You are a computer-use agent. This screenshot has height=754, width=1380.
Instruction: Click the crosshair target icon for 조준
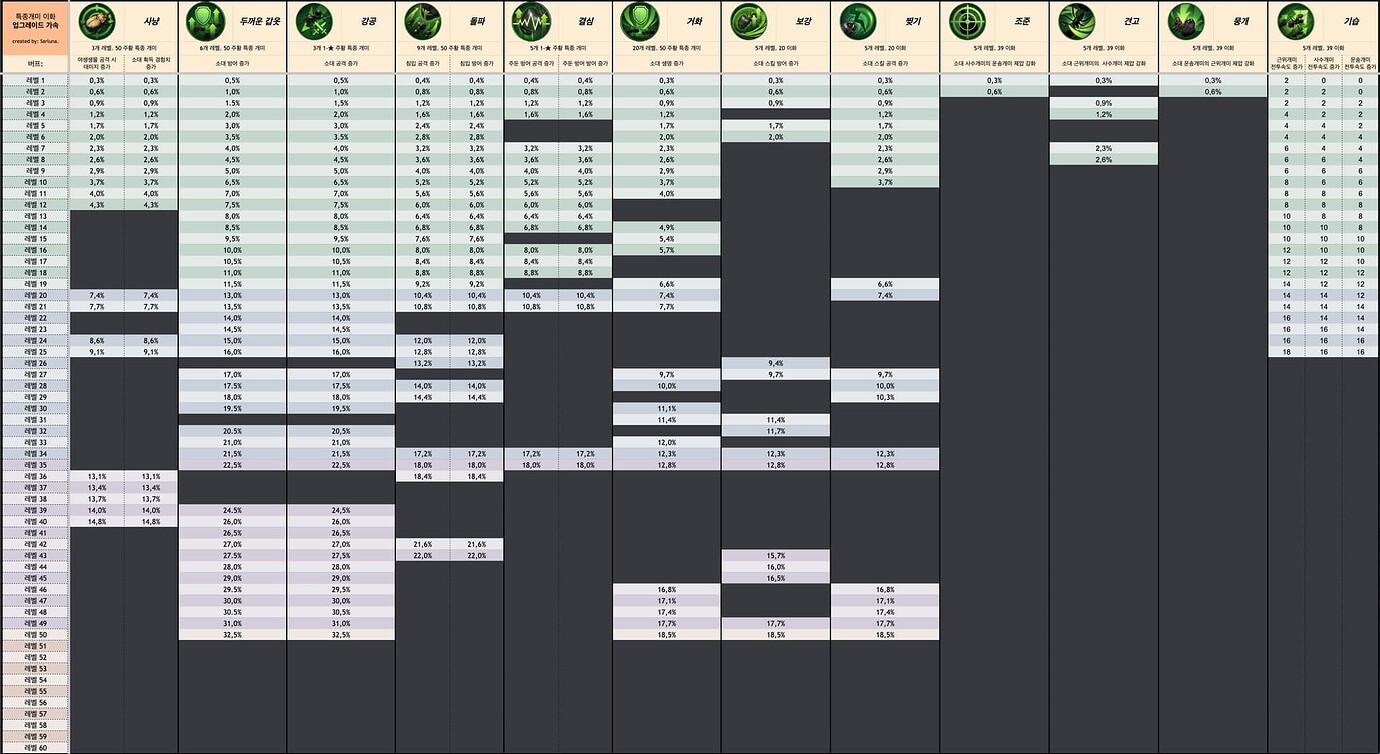(966, 20)
